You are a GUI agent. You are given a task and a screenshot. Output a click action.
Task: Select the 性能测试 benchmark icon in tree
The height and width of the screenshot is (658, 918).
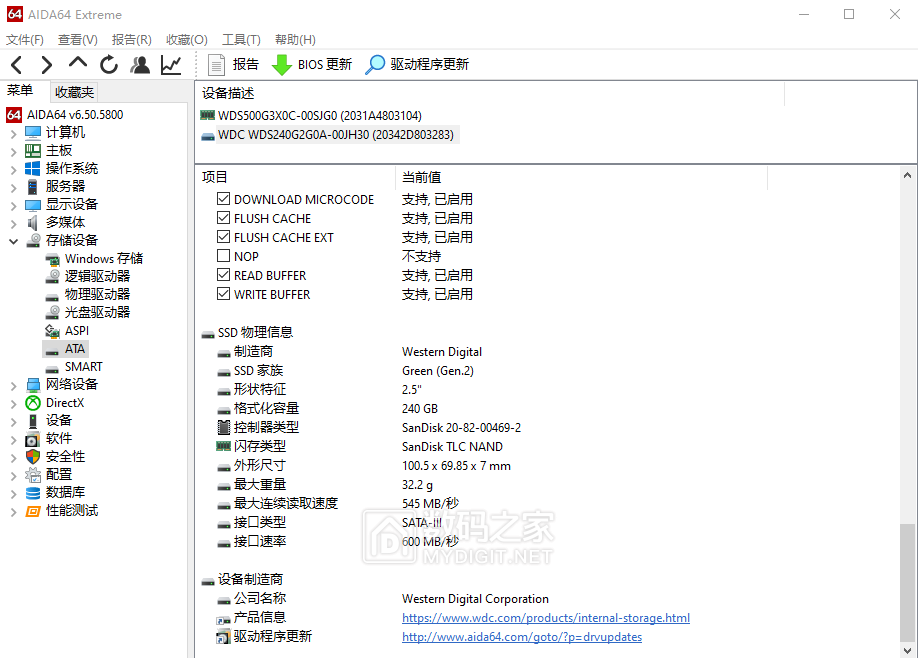33,511
